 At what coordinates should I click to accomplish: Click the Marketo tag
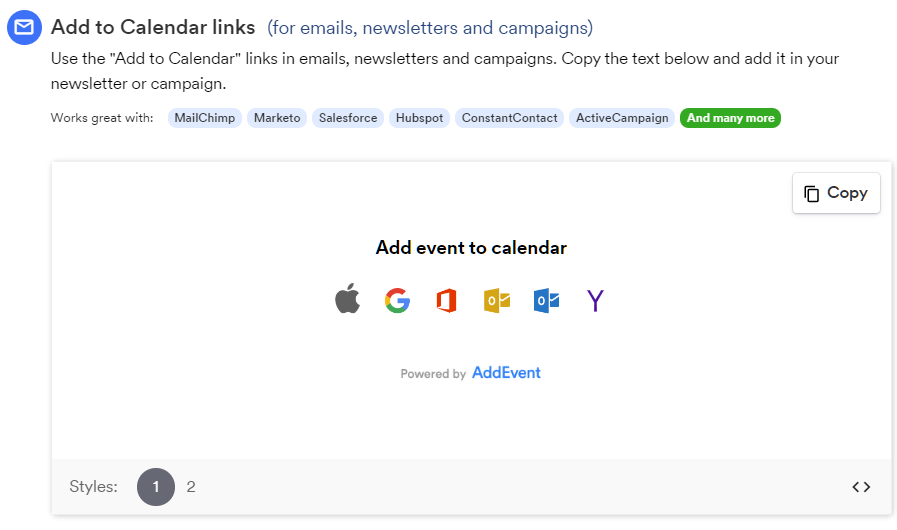coord(277,118)
